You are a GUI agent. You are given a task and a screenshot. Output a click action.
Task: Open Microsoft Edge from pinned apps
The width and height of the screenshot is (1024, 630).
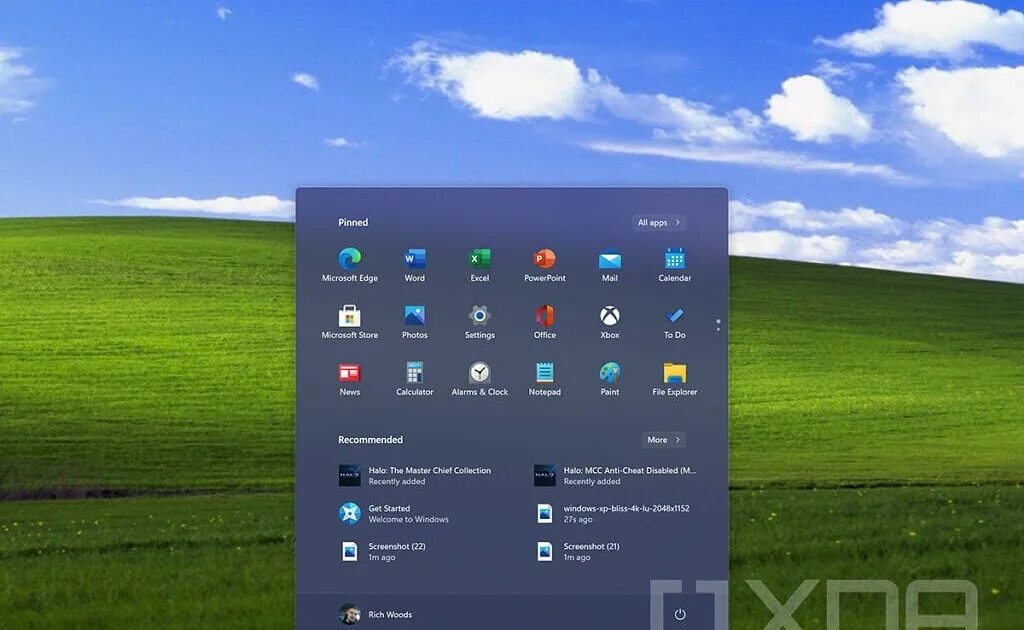pyautogui.click(x=349, y=258)
